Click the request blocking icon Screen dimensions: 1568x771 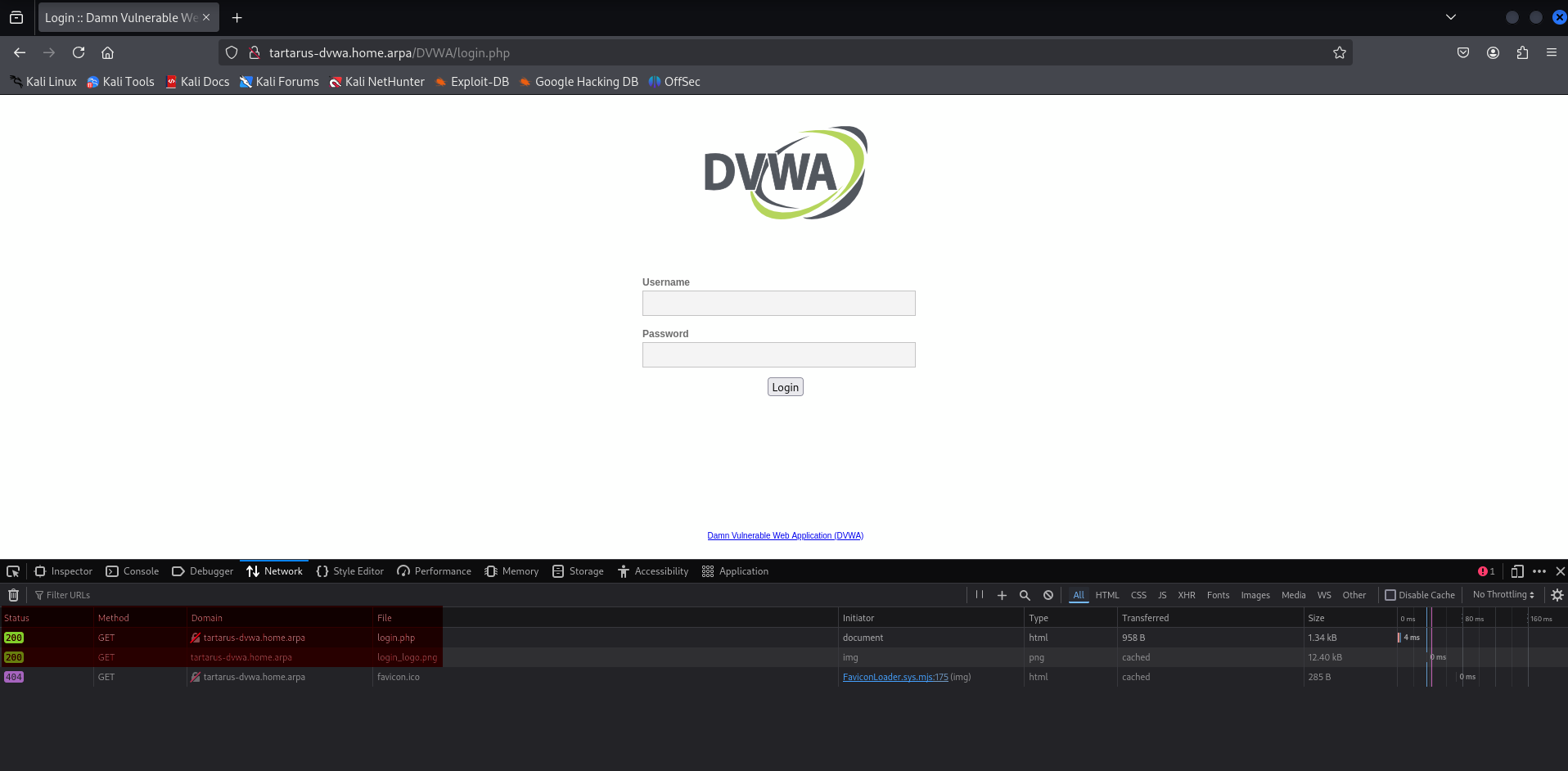coord(1048,595)
